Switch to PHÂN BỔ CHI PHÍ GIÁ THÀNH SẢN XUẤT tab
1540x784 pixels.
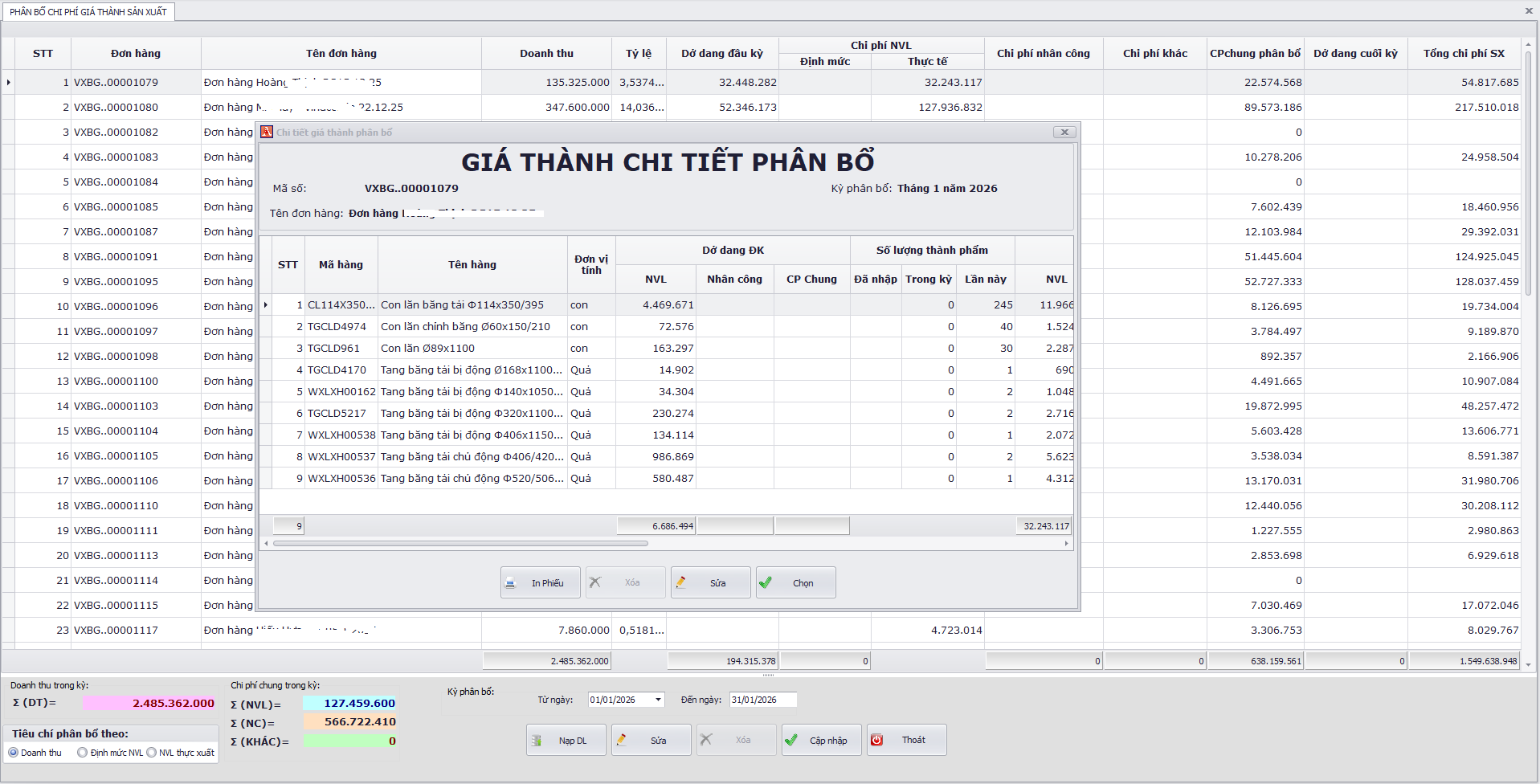click(x=88, y=12)
